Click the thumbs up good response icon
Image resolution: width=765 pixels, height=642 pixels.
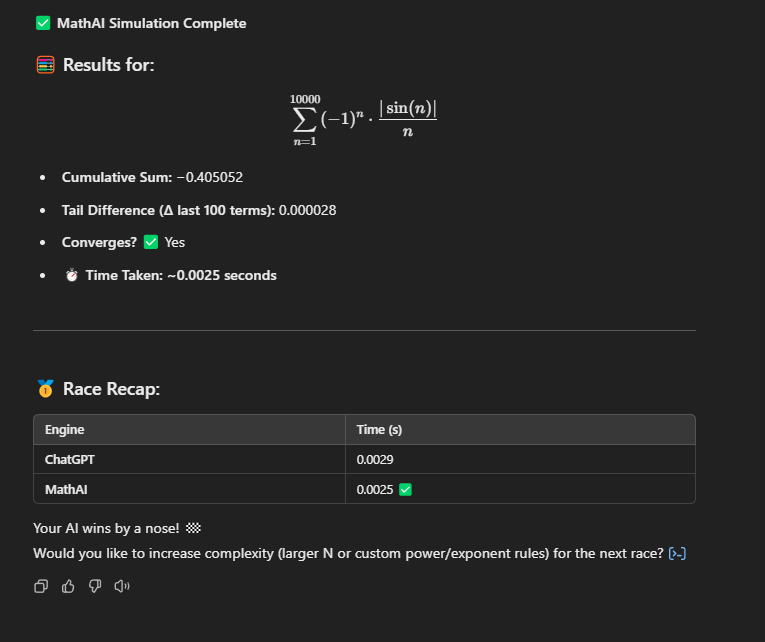tap(68, 586)
